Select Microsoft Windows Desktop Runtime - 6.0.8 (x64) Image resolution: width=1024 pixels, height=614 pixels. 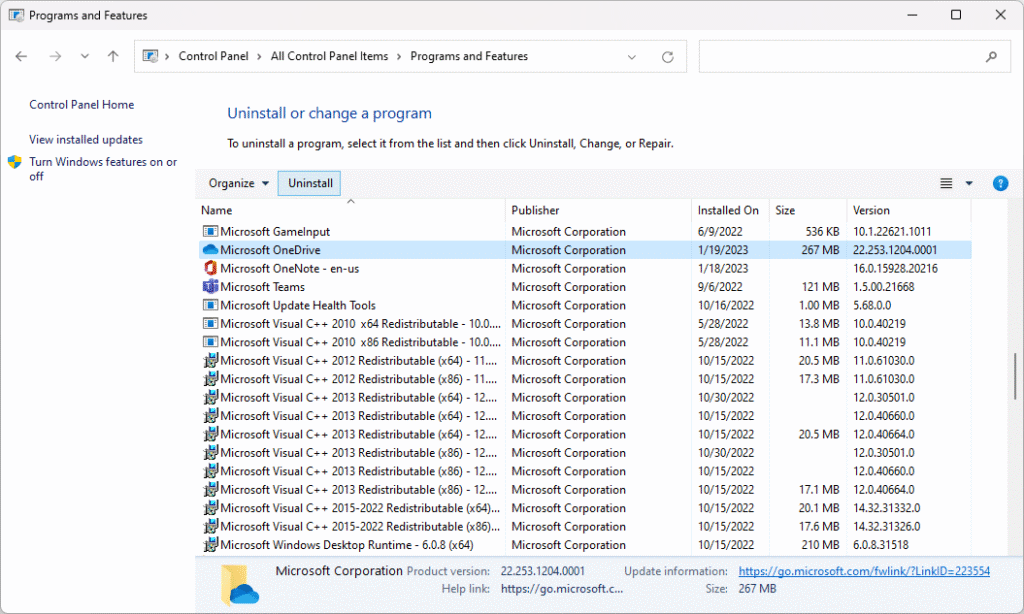(585, 545)
